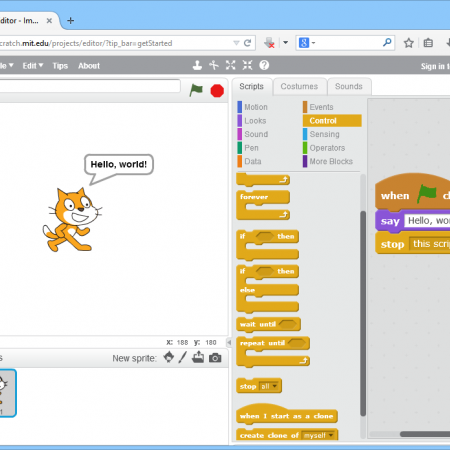Click the project title input field
The height and width of the screenshot is (450, 450).
[x=90, y=86]
